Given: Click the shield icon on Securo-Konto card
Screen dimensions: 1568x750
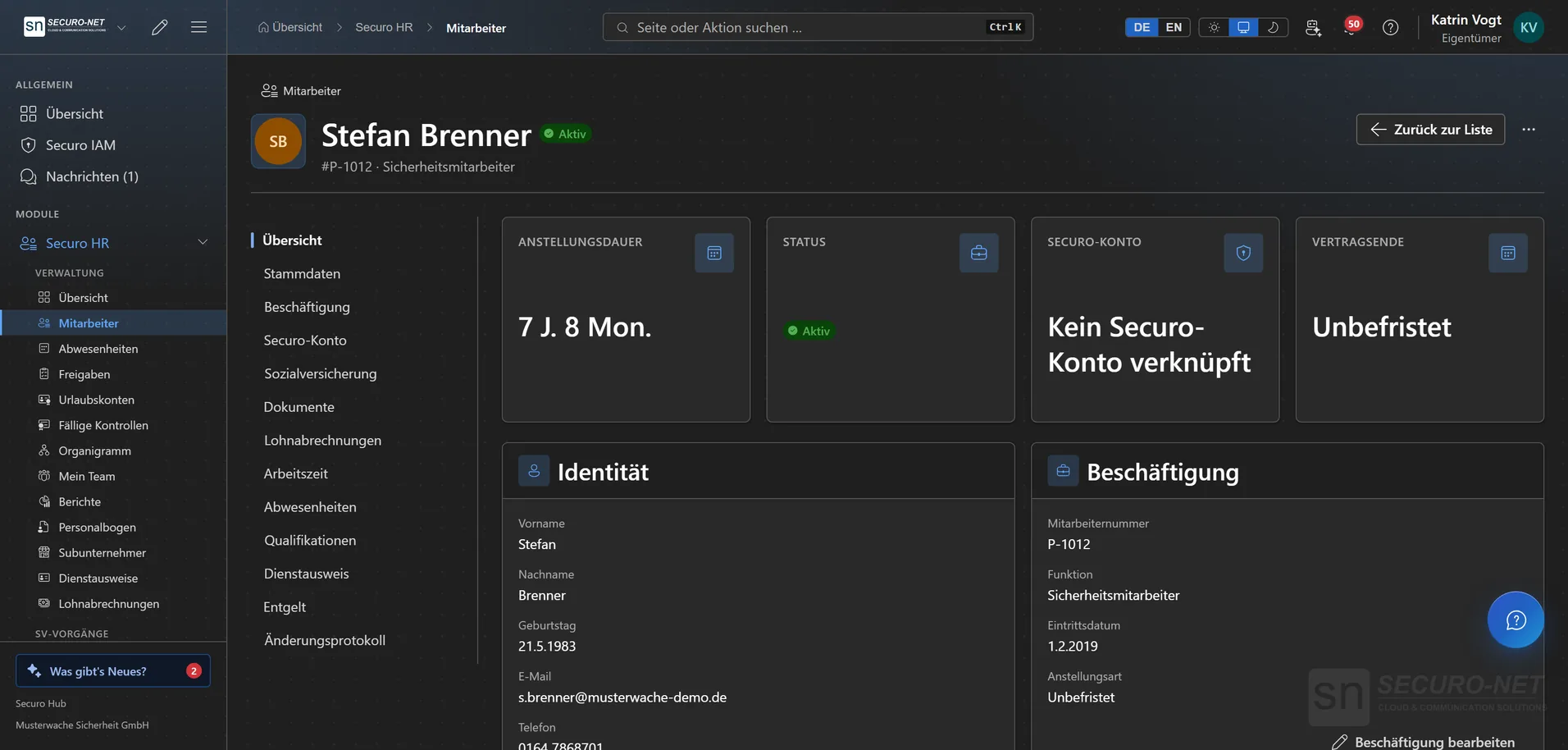Looking at the screenshot, I should [1243, 253].
